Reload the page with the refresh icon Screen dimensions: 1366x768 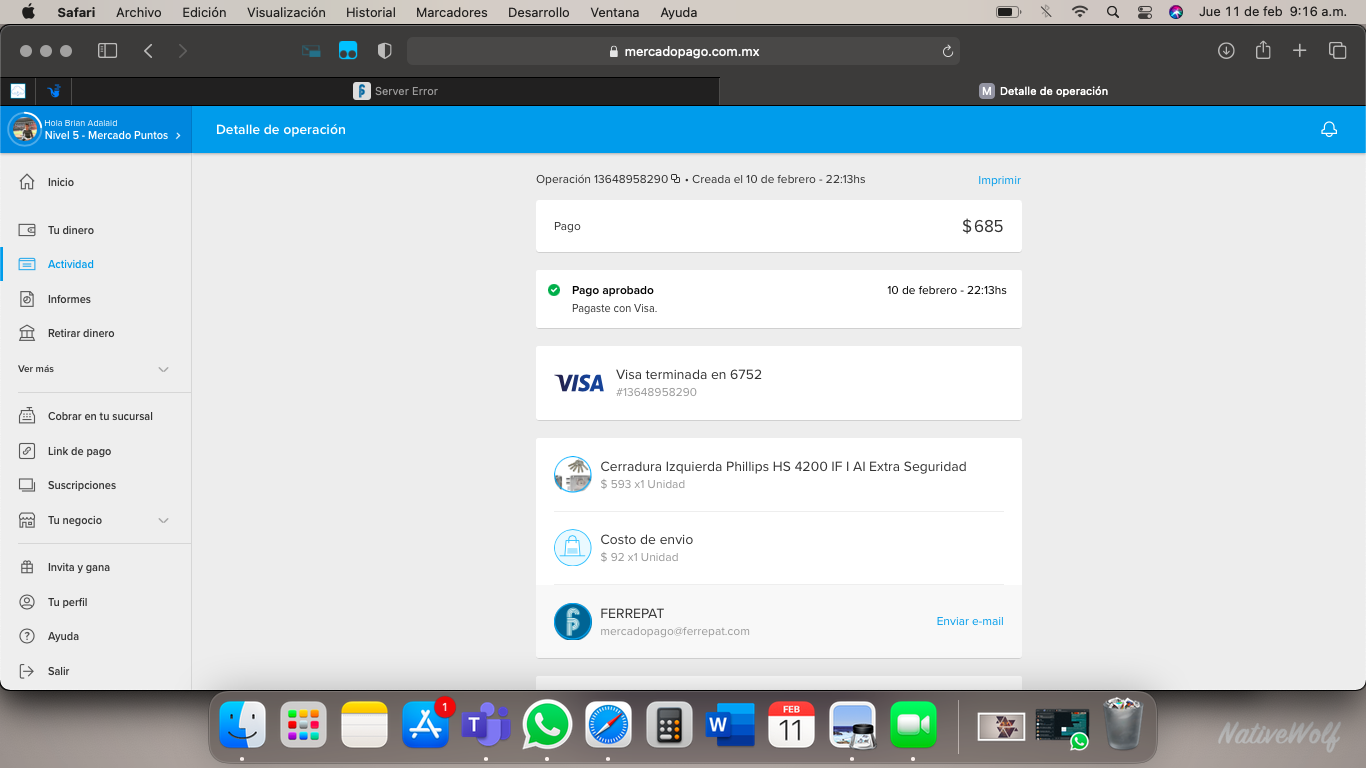[x=947, y=51]
